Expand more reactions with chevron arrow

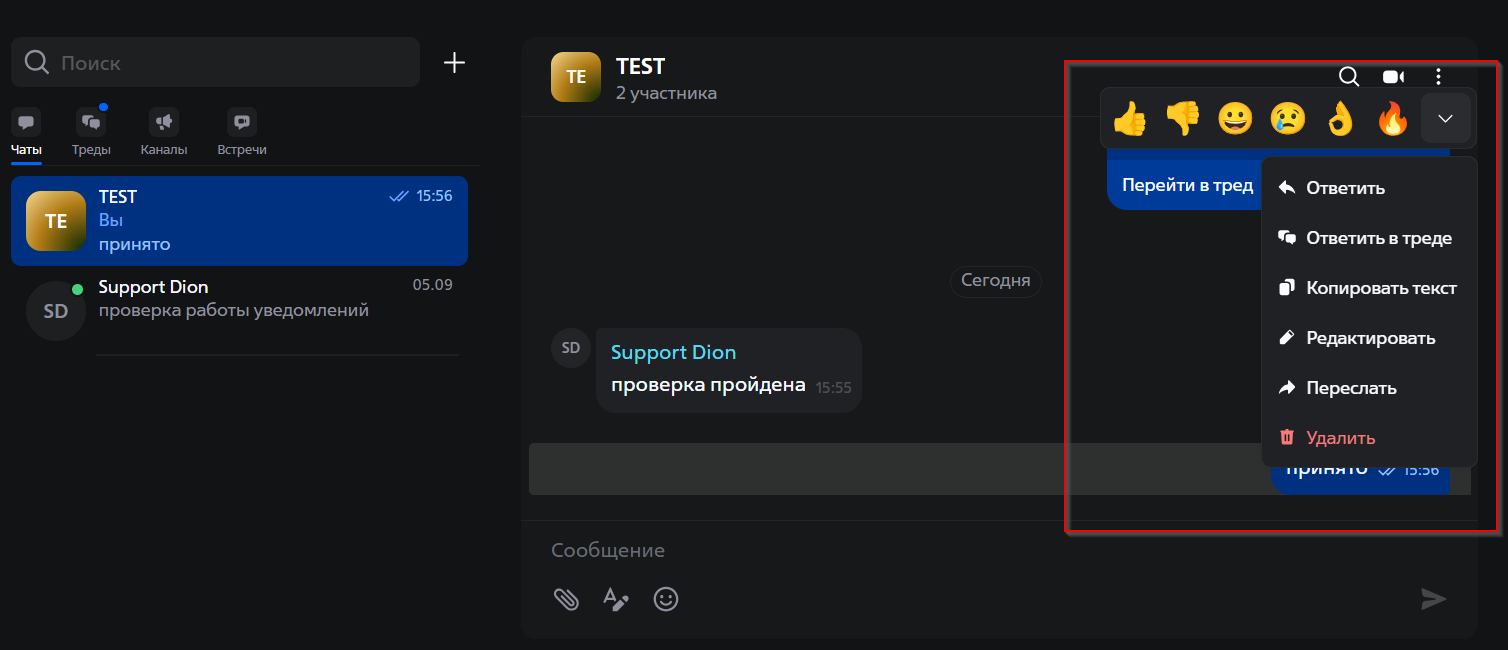coord(1445,119)
